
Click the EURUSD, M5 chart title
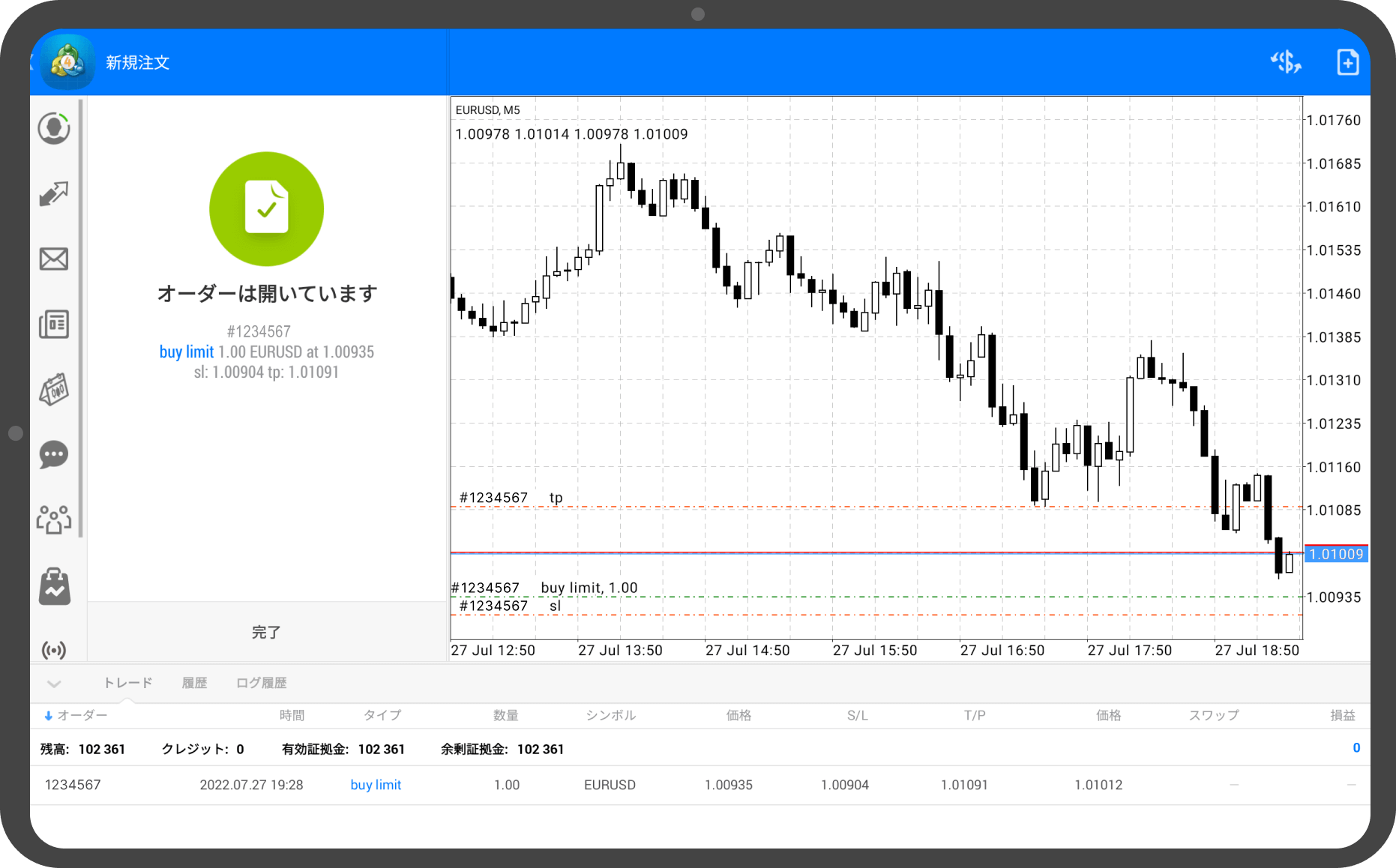(x=487, y=110)
